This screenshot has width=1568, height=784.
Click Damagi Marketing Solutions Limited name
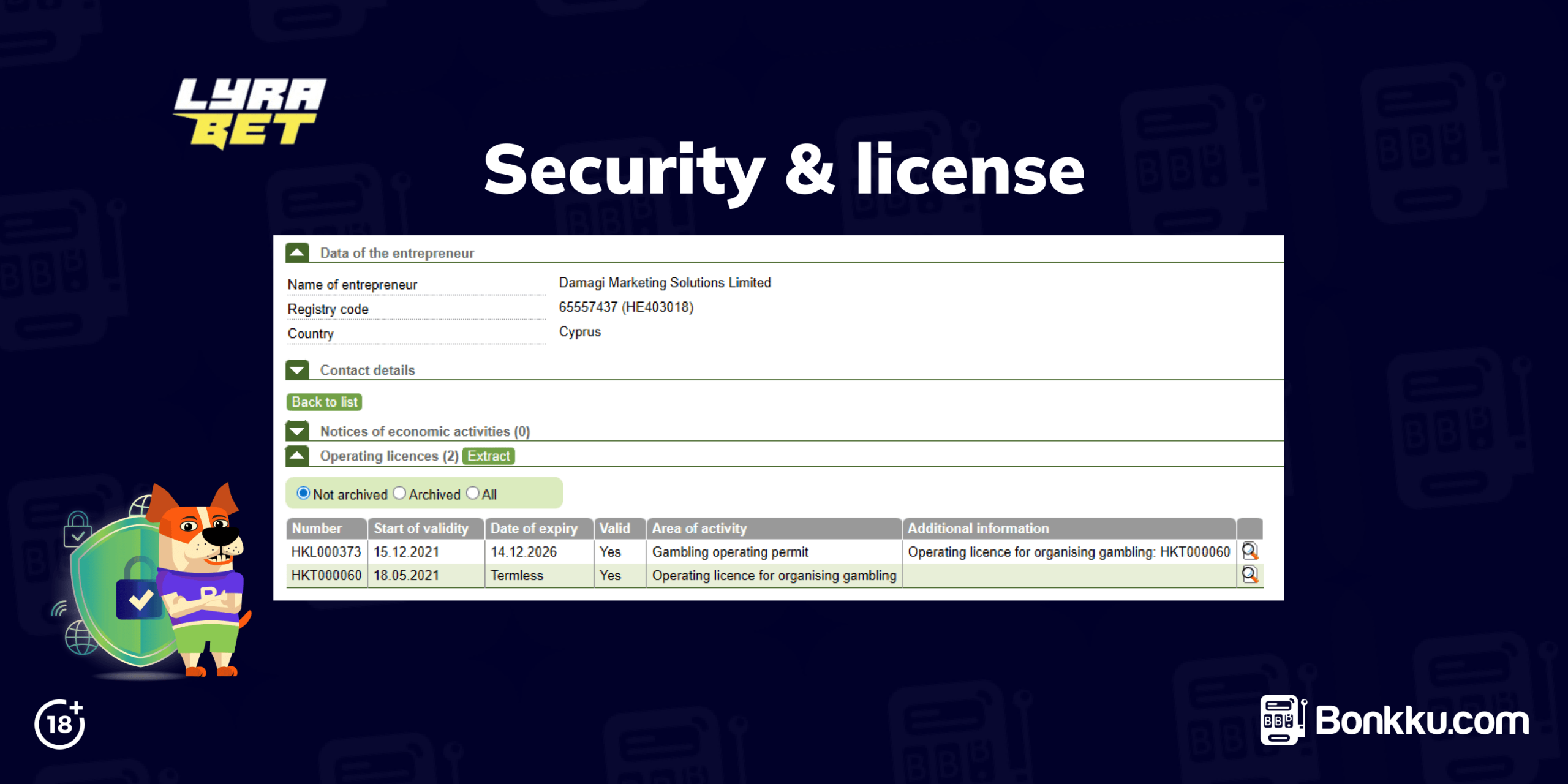click(665, 282)
